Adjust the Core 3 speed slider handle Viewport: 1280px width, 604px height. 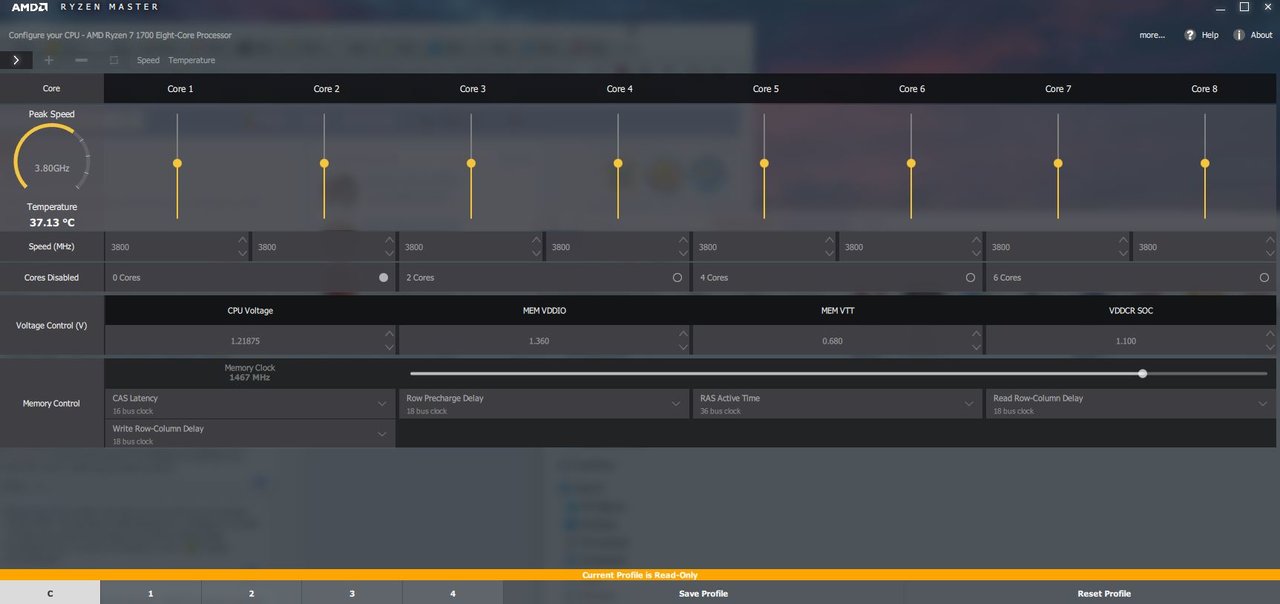coord(471,163)
